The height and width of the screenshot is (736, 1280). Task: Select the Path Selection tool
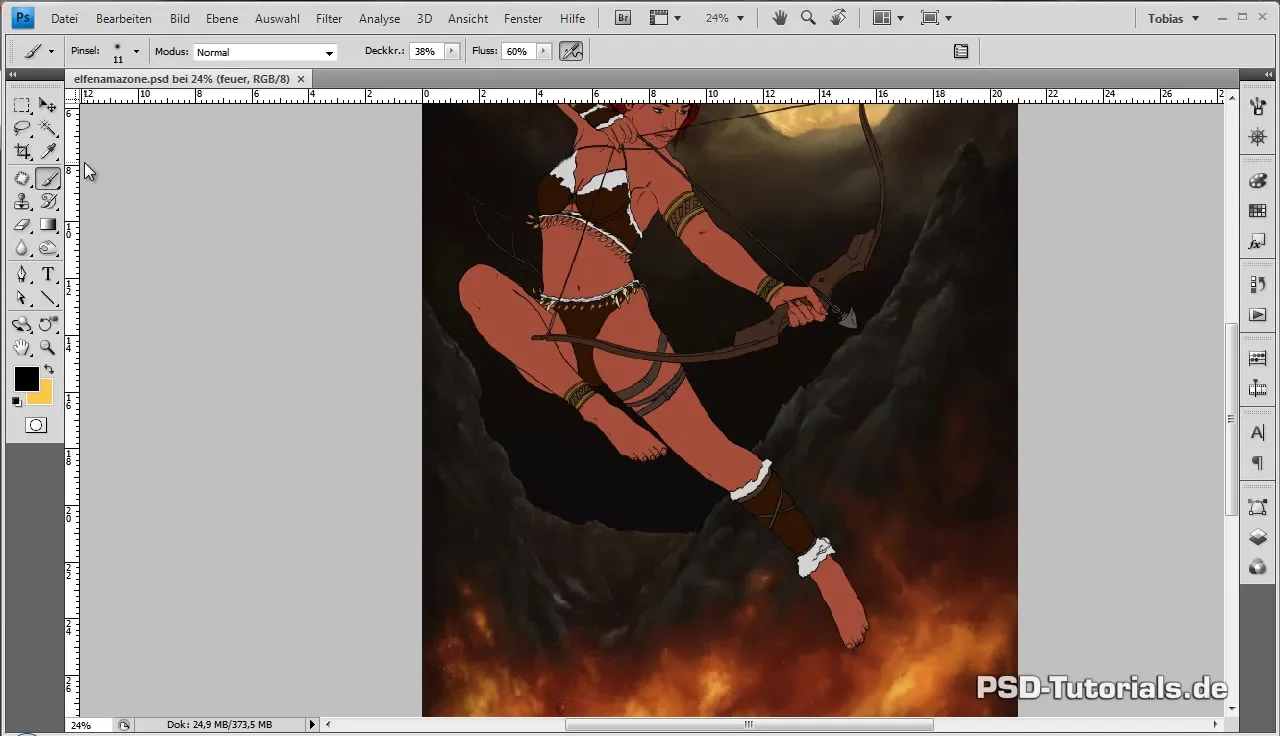[22, 298]
